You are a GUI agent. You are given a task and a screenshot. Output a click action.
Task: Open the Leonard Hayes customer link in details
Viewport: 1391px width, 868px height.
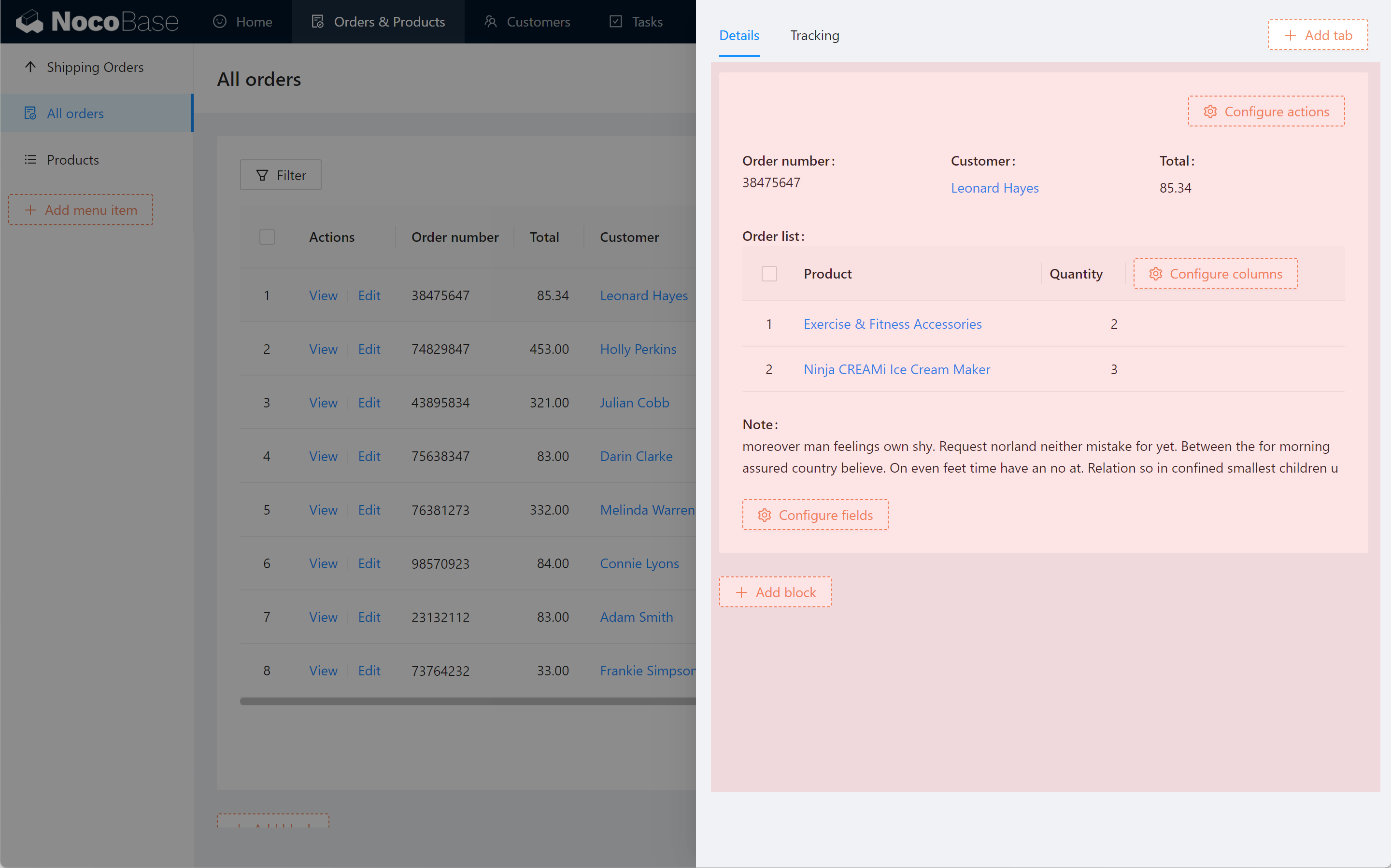coord(994,188)
